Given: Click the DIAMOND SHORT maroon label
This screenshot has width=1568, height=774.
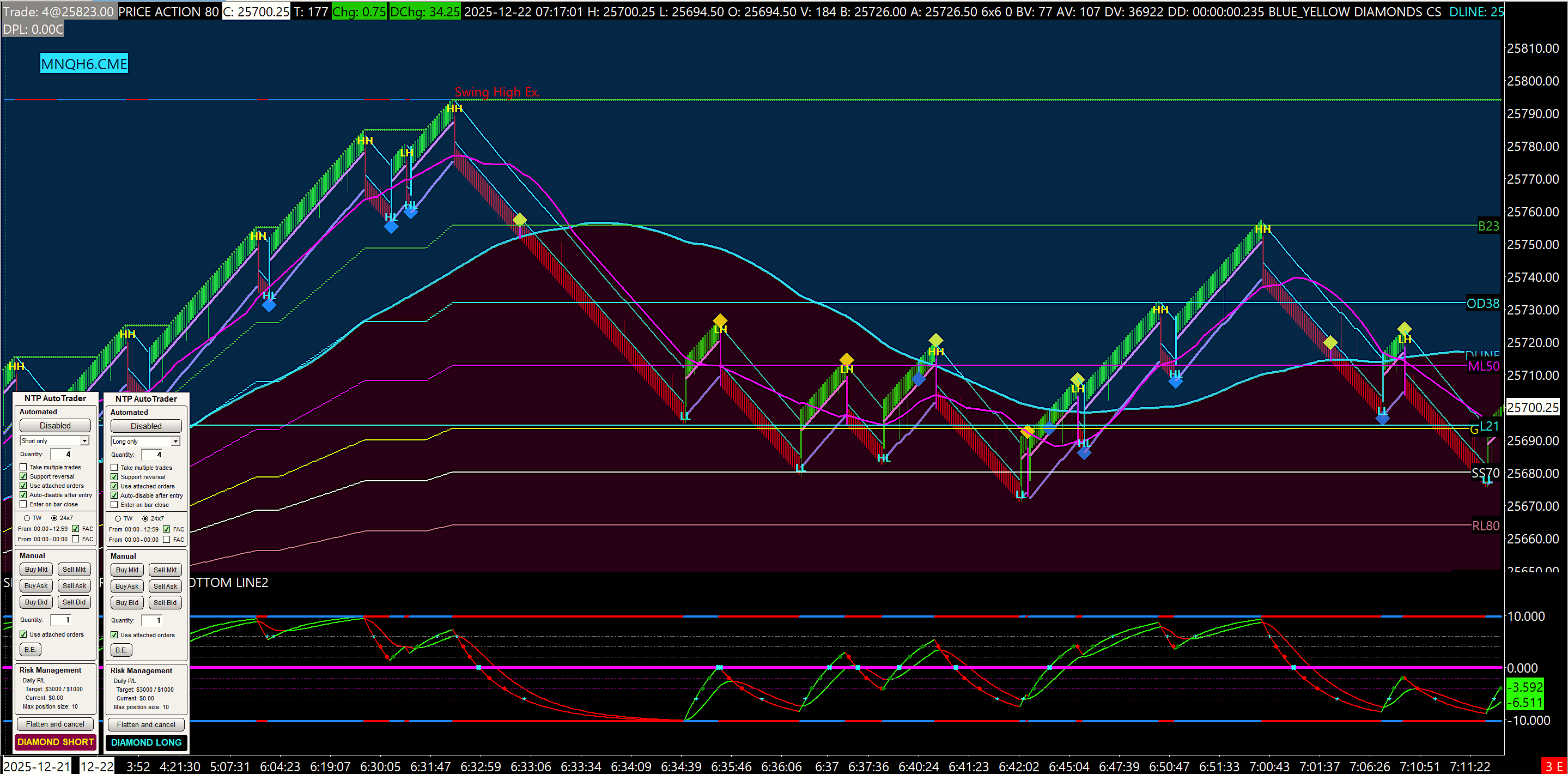Looking at the screenshot, I should 56,742.
